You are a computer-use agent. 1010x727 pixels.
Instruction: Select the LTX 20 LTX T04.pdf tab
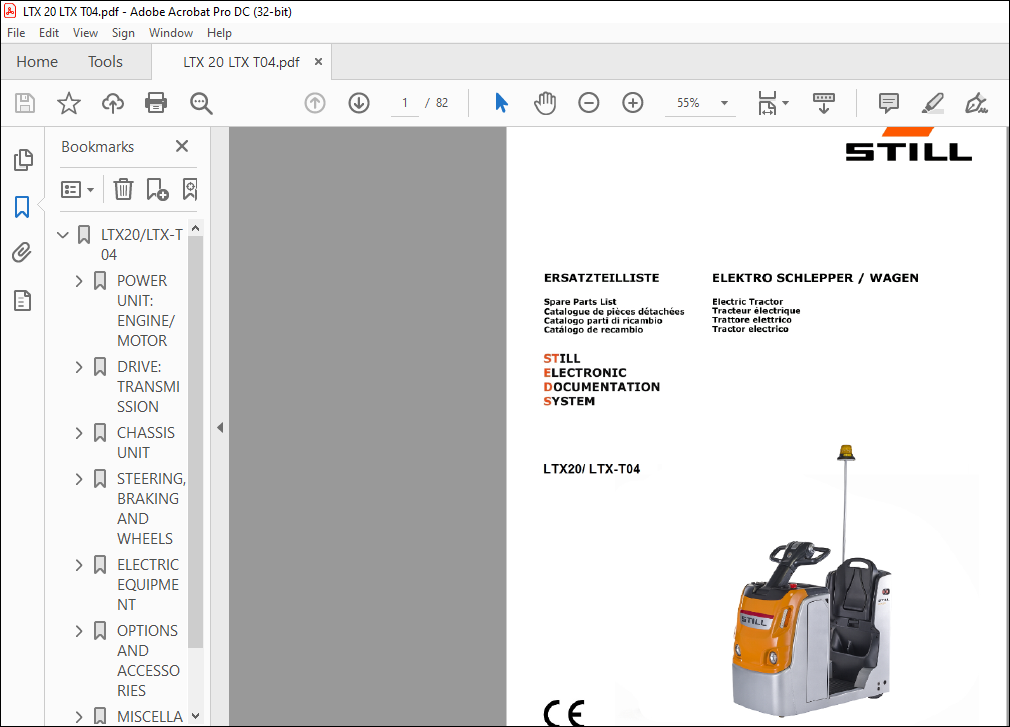[241, 62]
